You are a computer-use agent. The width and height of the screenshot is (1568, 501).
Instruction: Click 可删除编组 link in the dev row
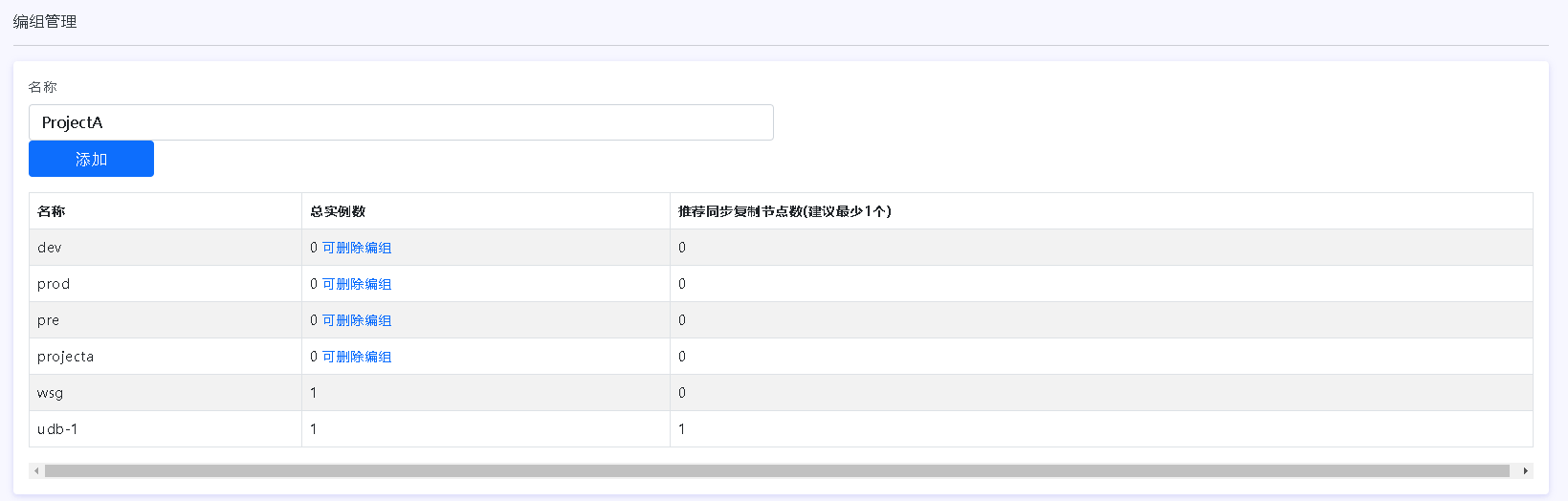(357, 248)
